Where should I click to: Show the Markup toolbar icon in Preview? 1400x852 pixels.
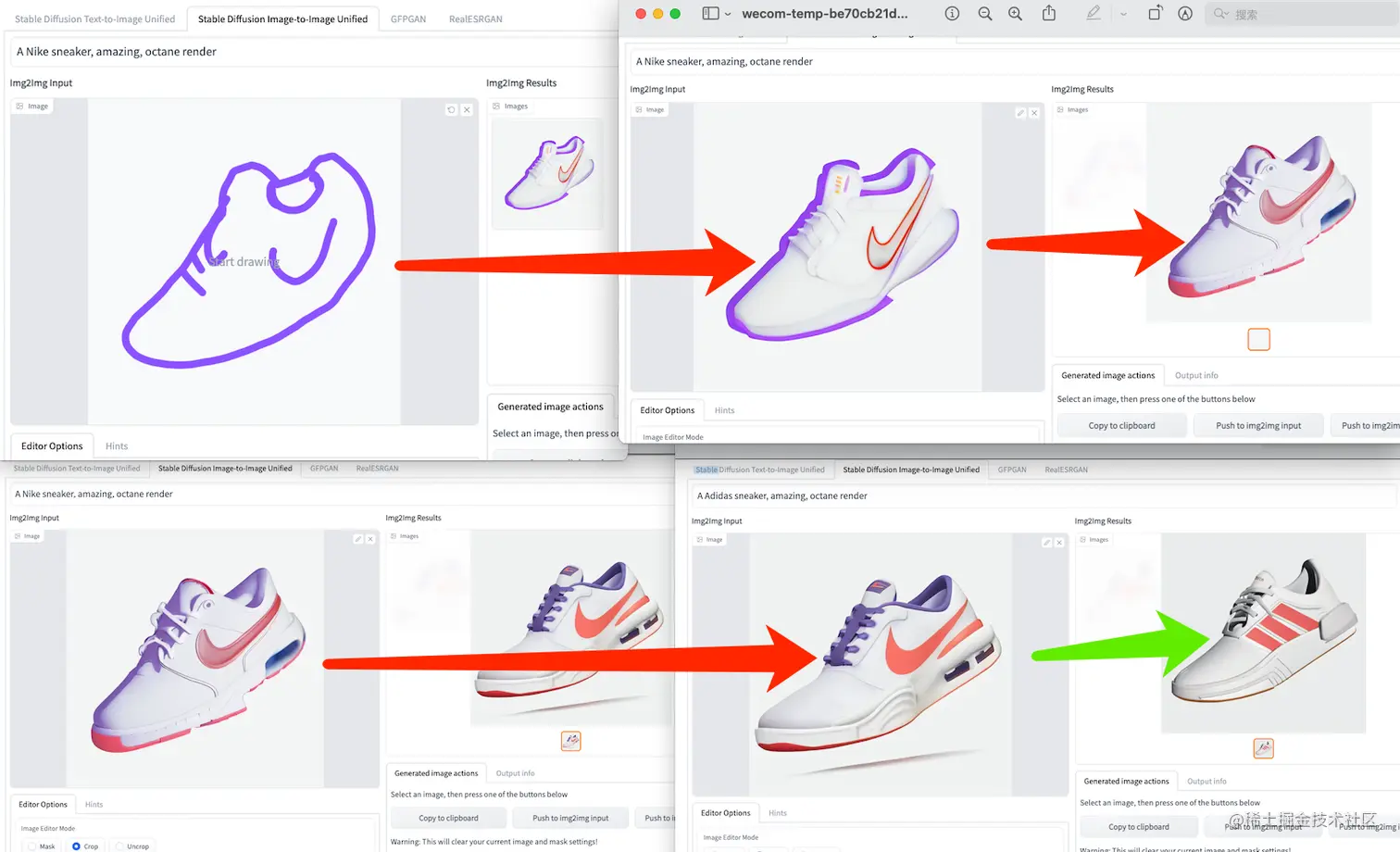[x=1185, y=14]
